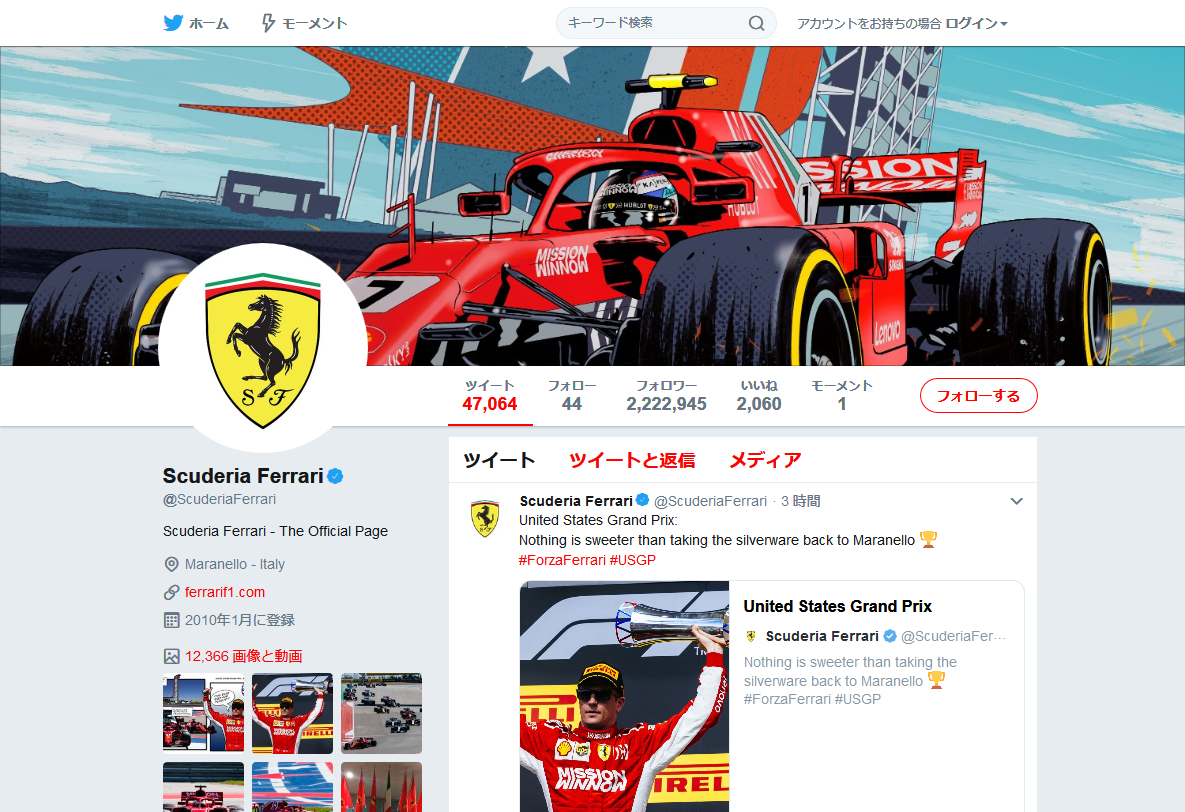Open the lightning bolt Moments icon
This screenshot has width=1185, height=812.
[x=268, y=23]
